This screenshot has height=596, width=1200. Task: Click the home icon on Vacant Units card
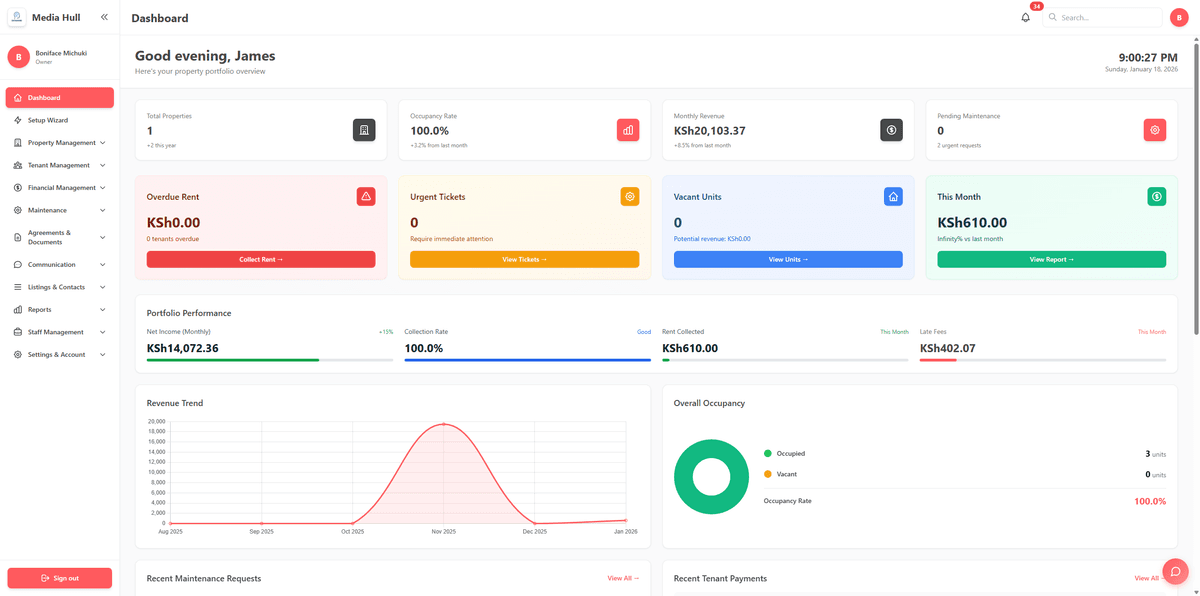(893, 196)
